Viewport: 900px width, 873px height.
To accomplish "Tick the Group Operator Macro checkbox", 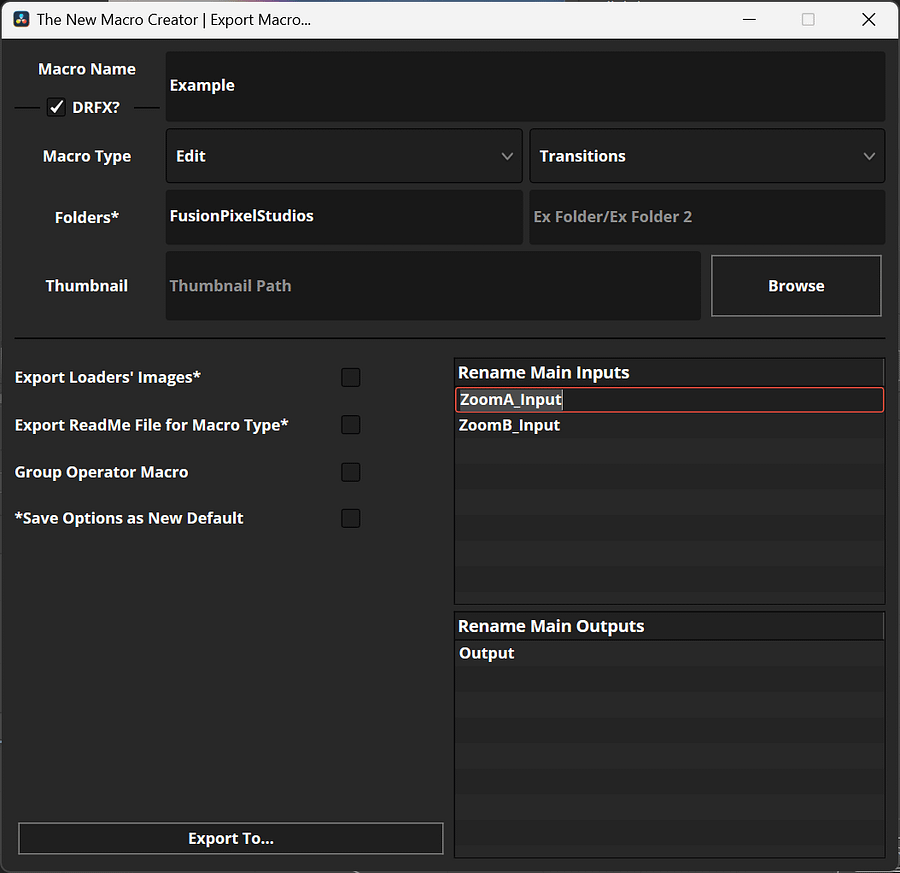I will point(351,472).
